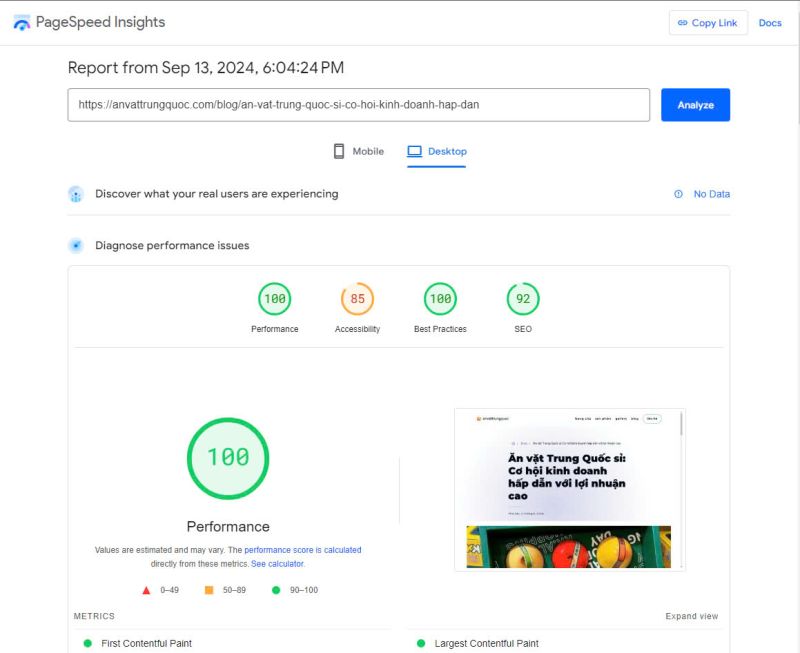Click the Accessibility 85 score gauge
Image resolution: width=800 pixels, height=653 pixels.
357,298
